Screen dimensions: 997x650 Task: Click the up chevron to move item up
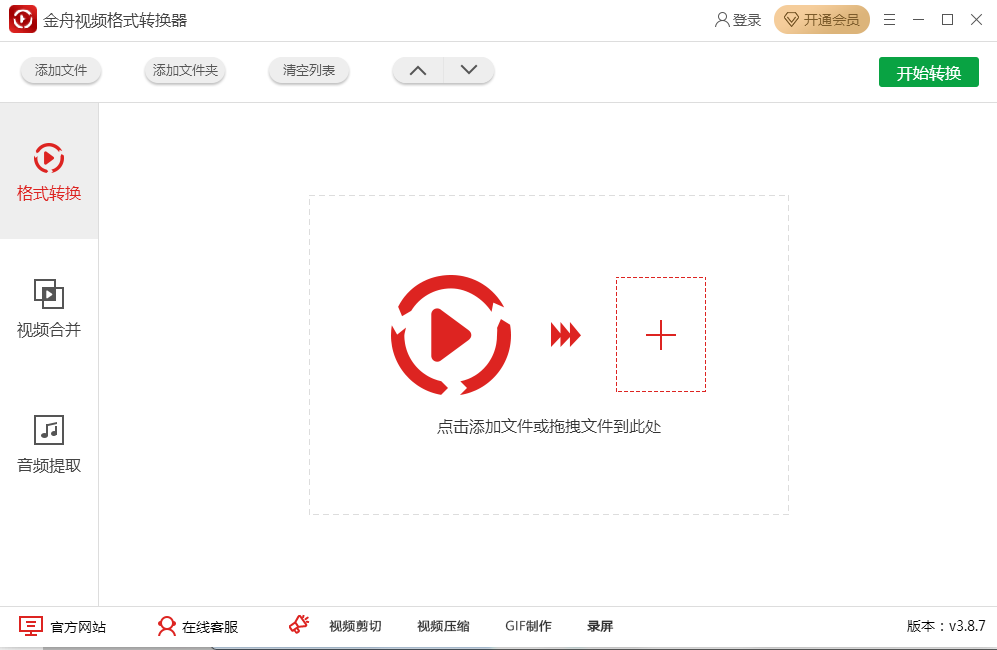click(x=418, y=70)
